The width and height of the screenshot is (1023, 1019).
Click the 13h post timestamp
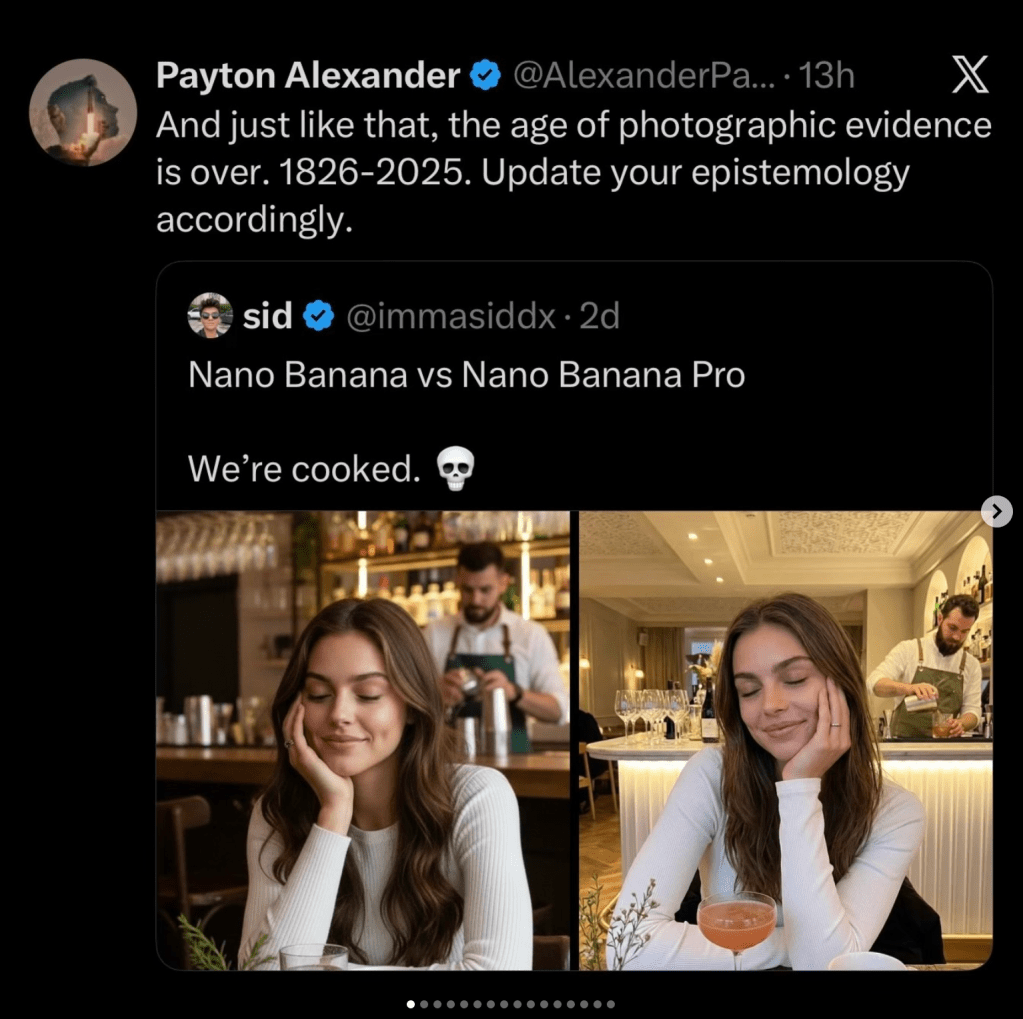pyautogui.click(x=827, y=75)
